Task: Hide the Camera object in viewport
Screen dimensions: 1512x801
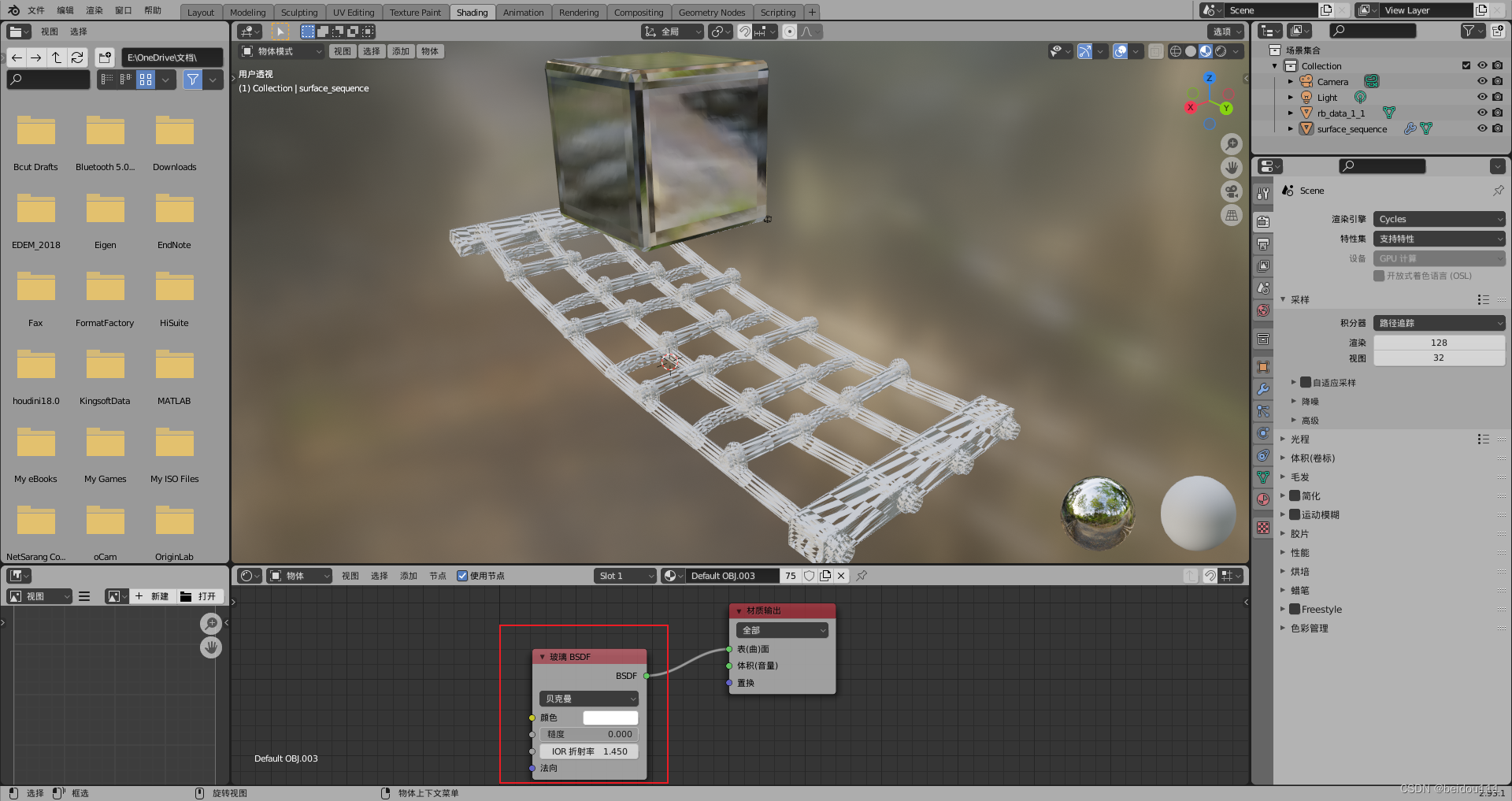Action: coord(1482,81)
